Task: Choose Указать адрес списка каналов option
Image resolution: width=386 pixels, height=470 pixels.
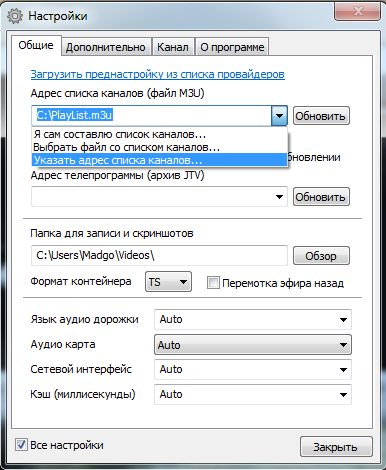Action: point(159,160)
